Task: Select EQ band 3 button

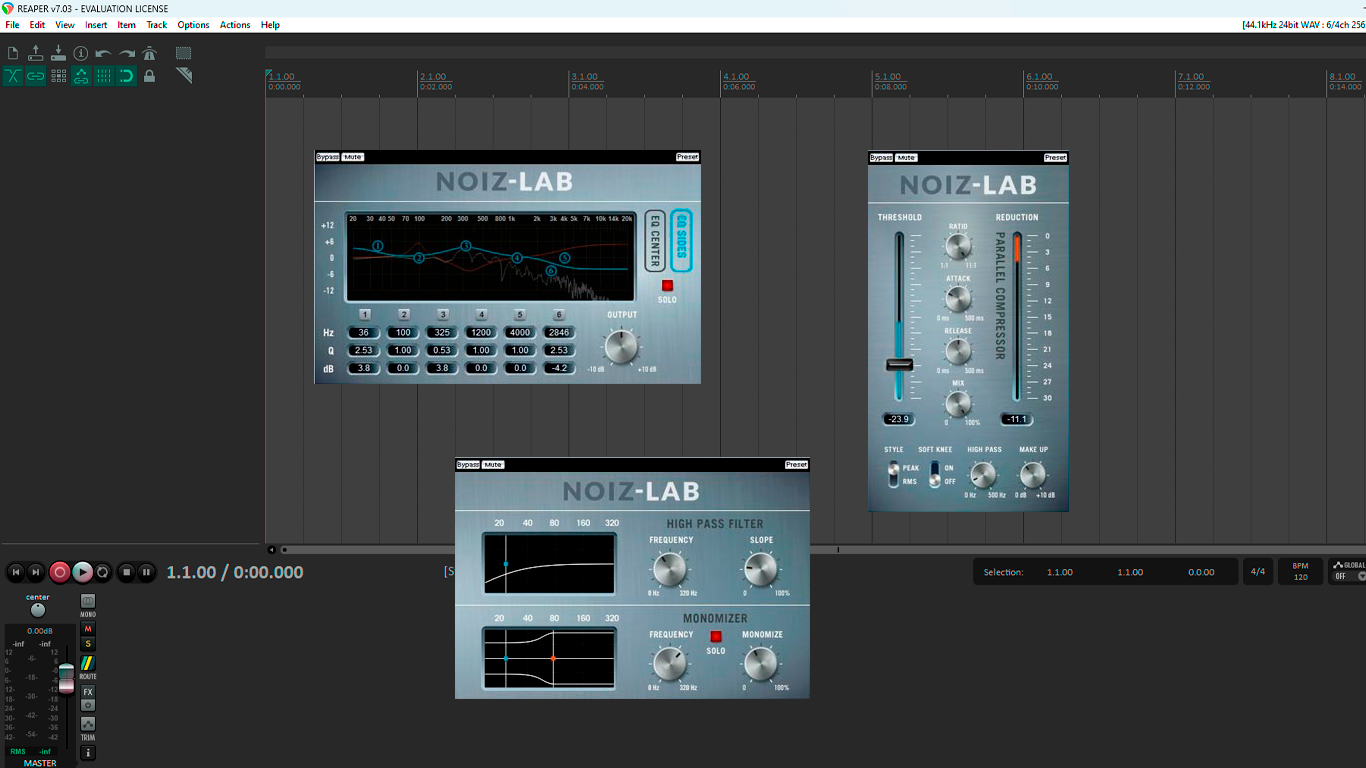Action: [x=443, y=314]
